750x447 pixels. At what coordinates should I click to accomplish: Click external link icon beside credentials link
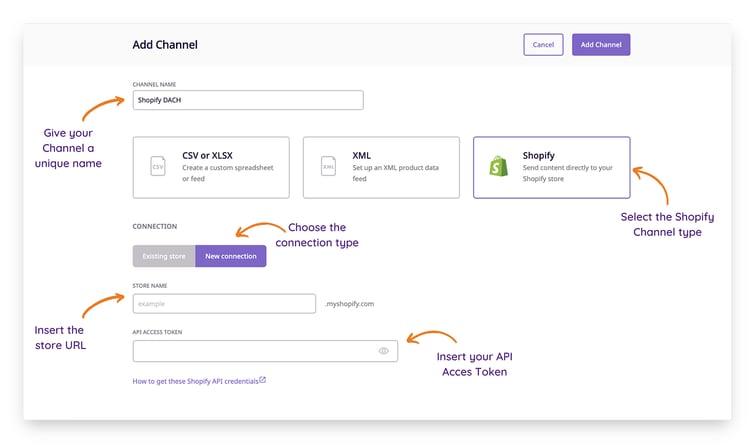point(263,380)
